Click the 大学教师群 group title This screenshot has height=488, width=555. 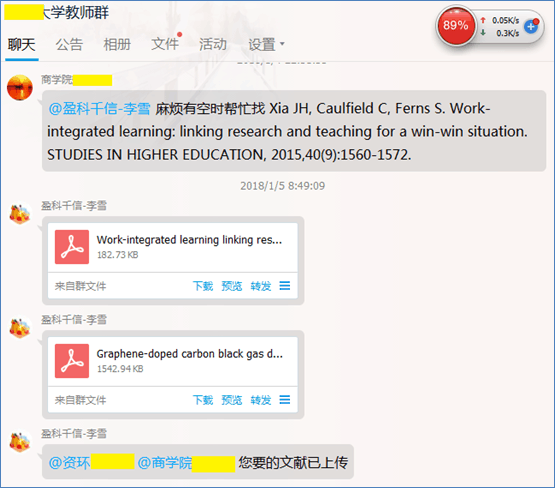pos(75,13)
